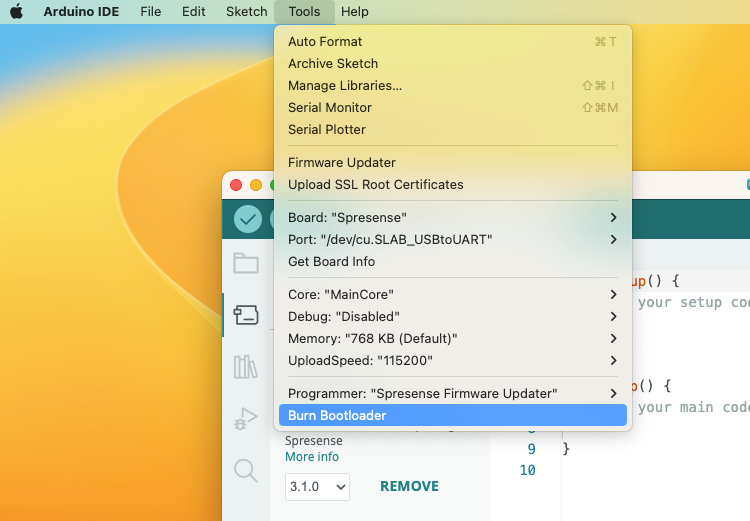
Task: Click the closing brace on line 9
Action: point(566,449)
